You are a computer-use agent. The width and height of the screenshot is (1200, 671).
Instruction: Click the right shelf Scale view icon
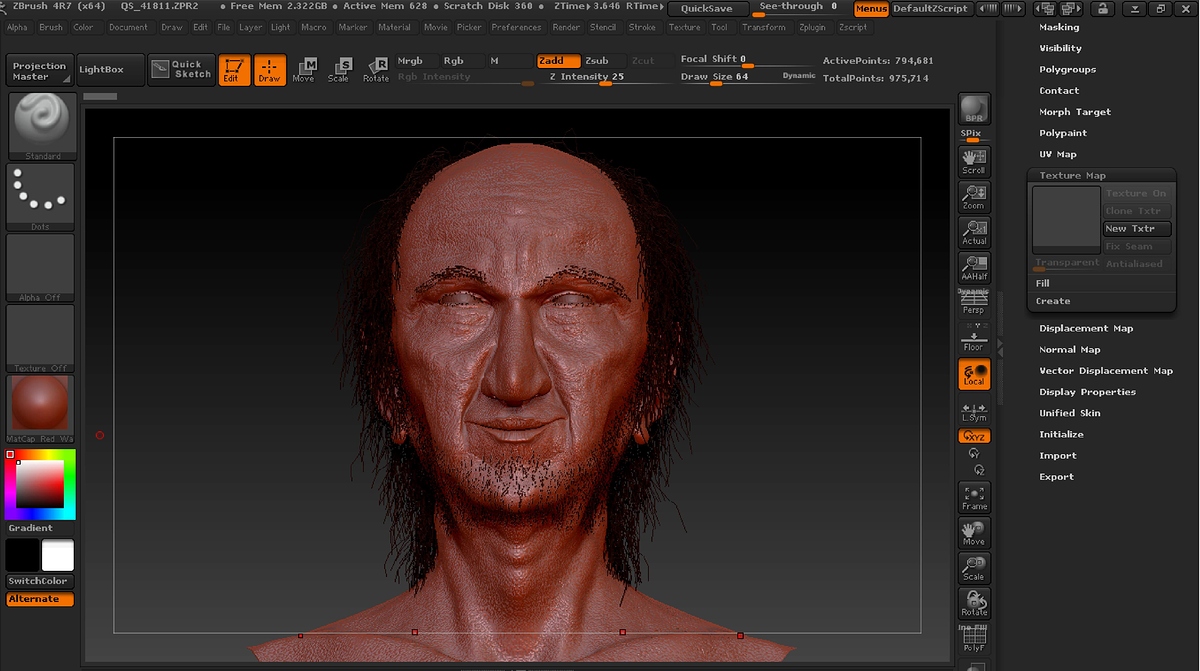click(x=974, y=568)
